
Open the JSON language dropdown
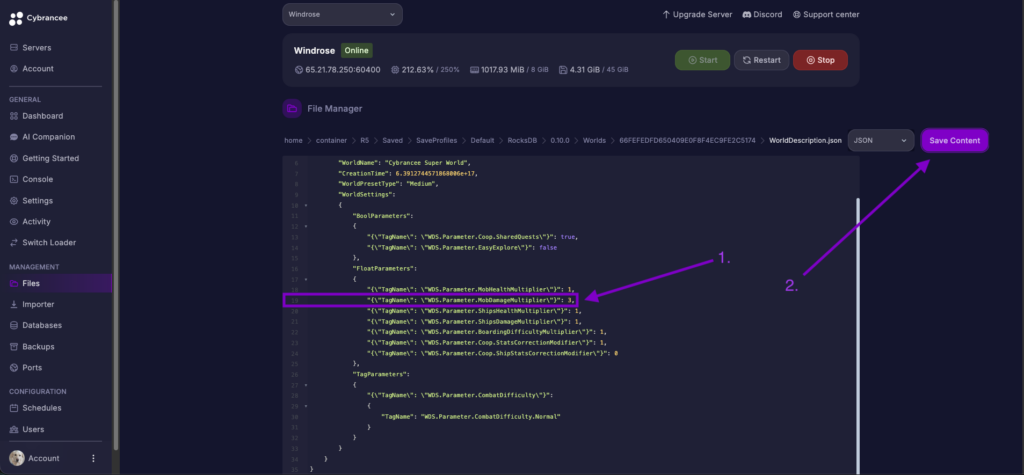[880, 141]
